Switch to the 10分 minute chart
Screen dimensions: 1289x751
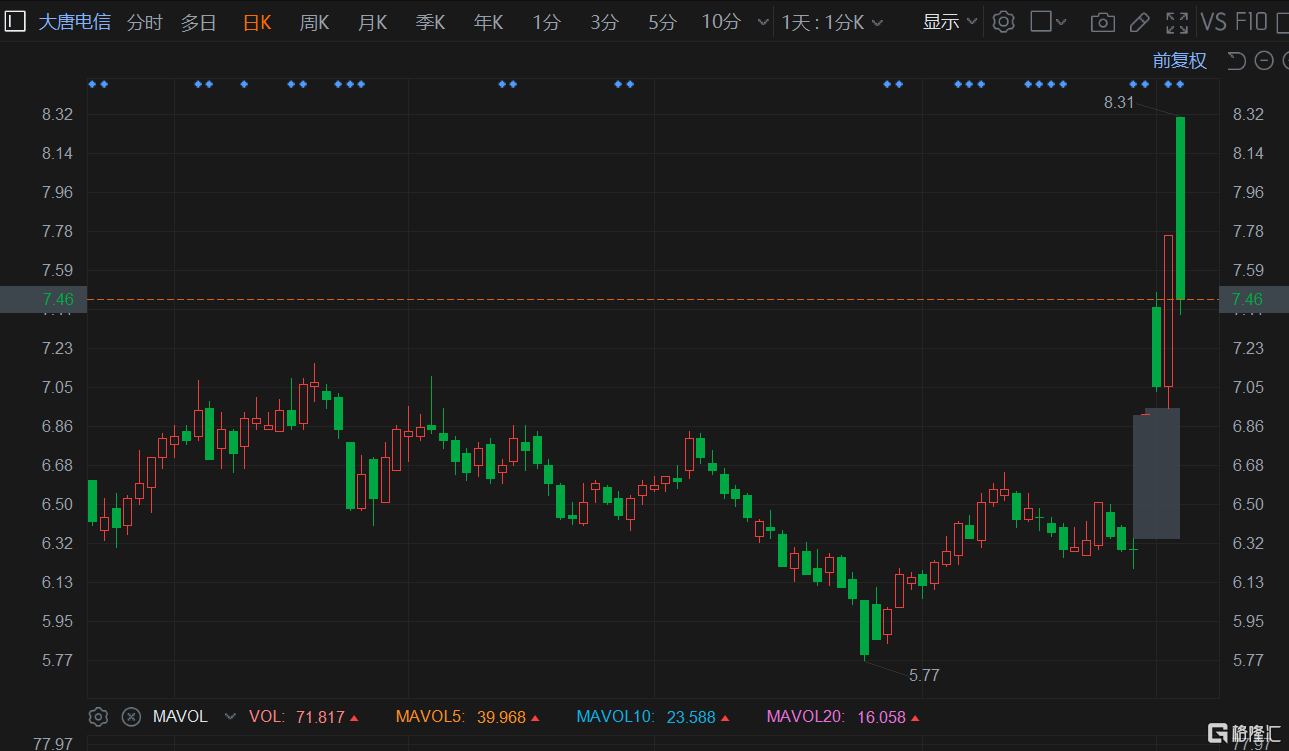[721, 22]
